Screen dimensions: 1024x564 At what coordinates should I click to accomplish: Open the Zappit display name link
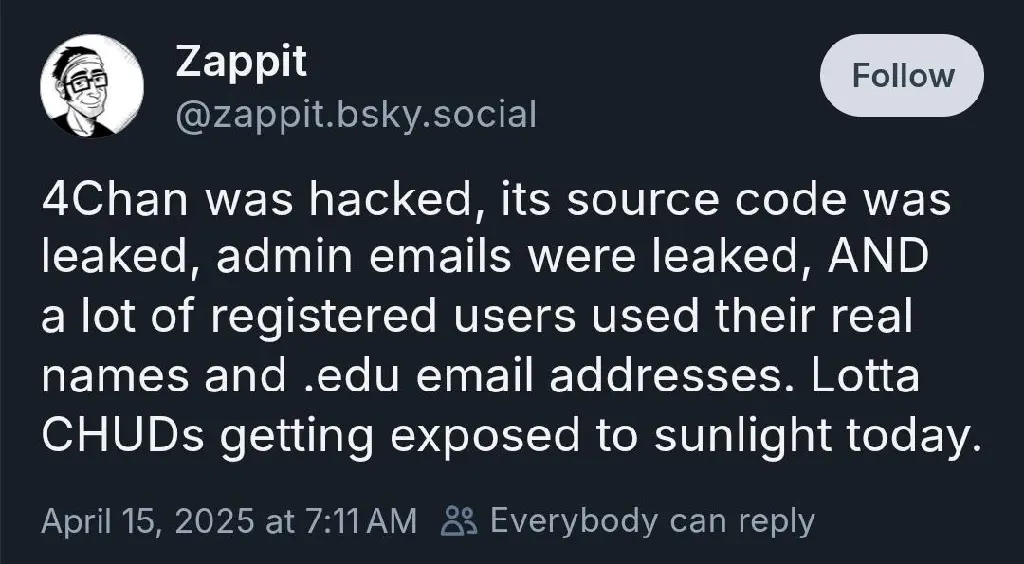point(241,62)
